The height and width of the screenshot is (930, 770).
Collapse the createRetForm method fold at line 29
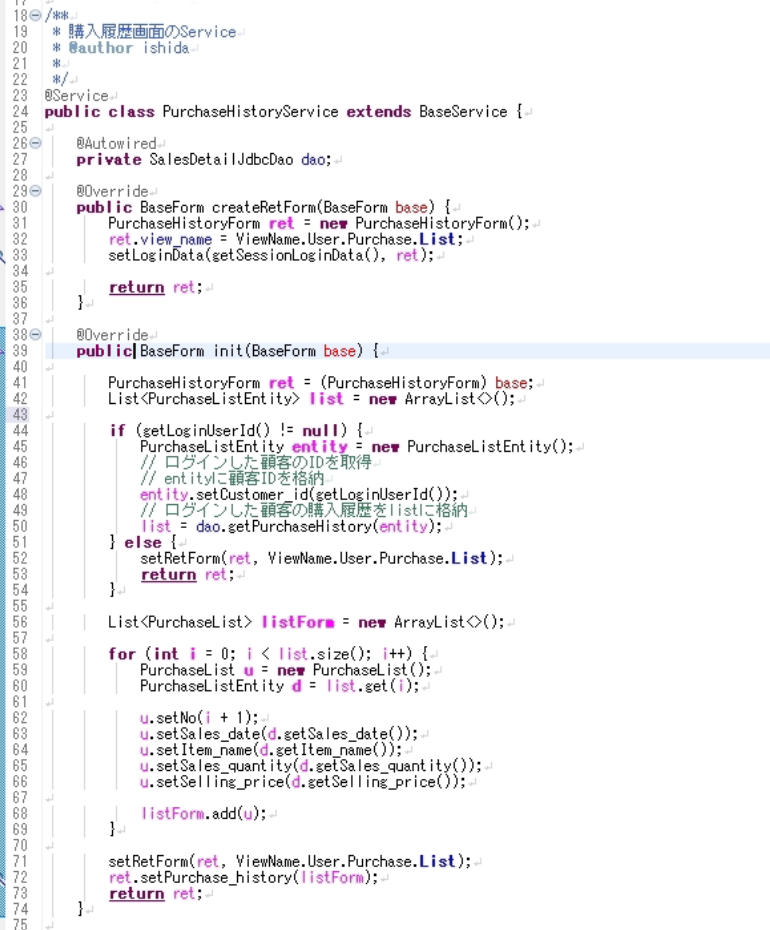(35, 191)
